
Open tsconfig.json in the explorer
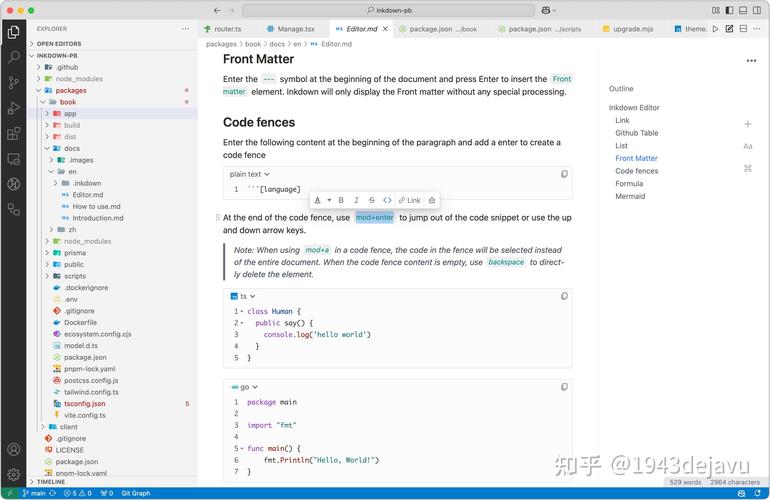[x=84, y=403]
